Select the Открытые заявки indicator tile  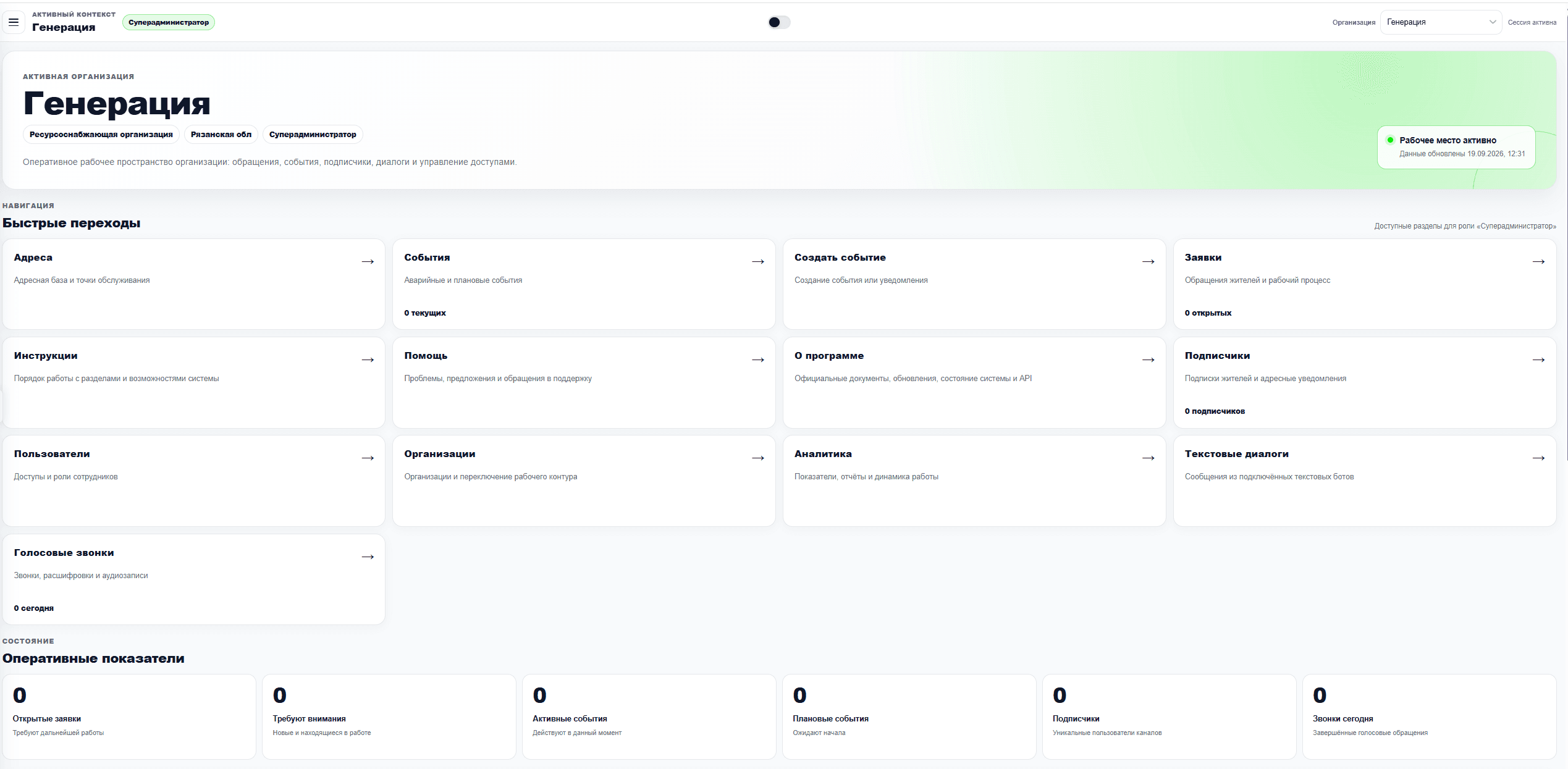point(129,716)
